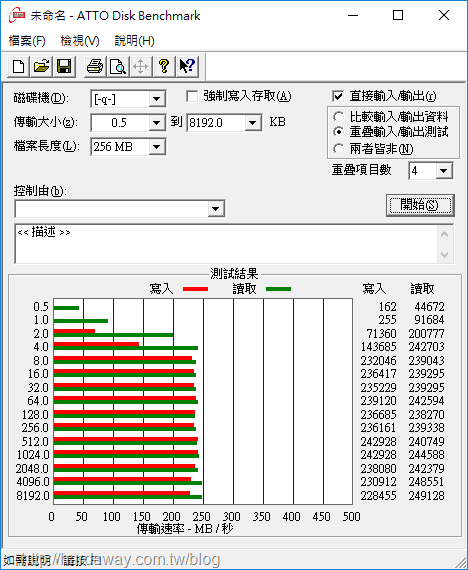Click the 傳輸速率 - MB / 秒 axis label
The image size is (468, 570).
[185, 529]
